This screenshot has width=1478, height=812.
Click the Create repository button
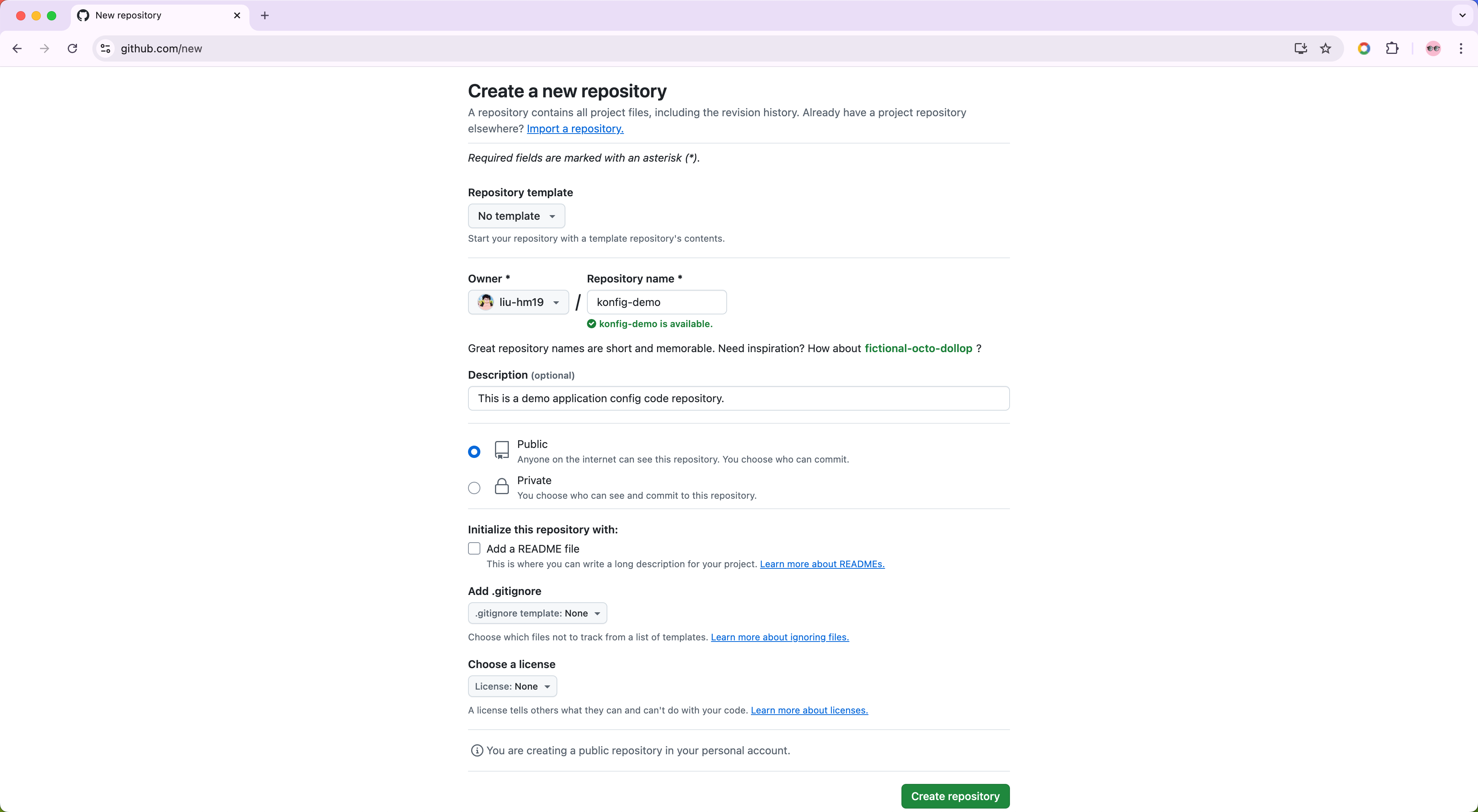click(x=955, y=796)
